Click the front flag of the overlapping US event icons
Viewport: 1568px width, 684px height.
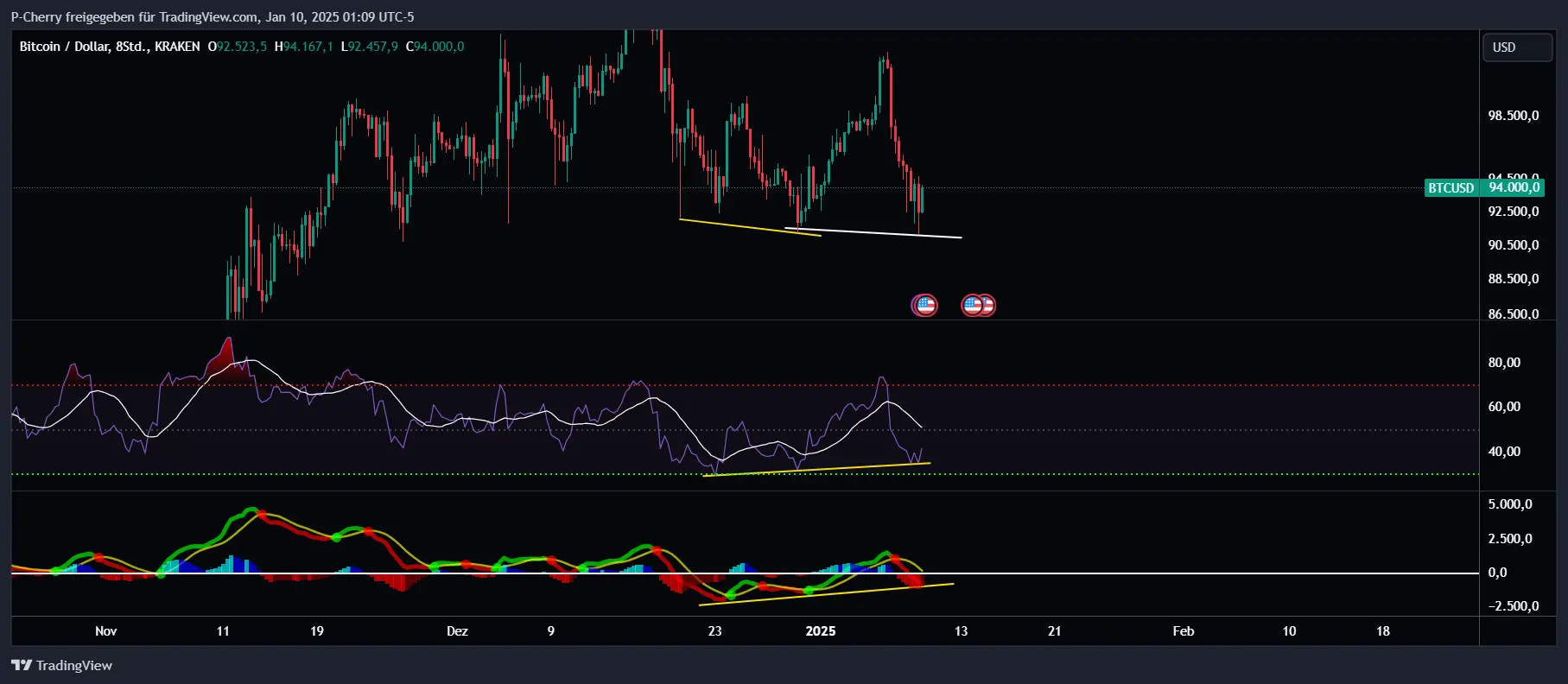973,305
